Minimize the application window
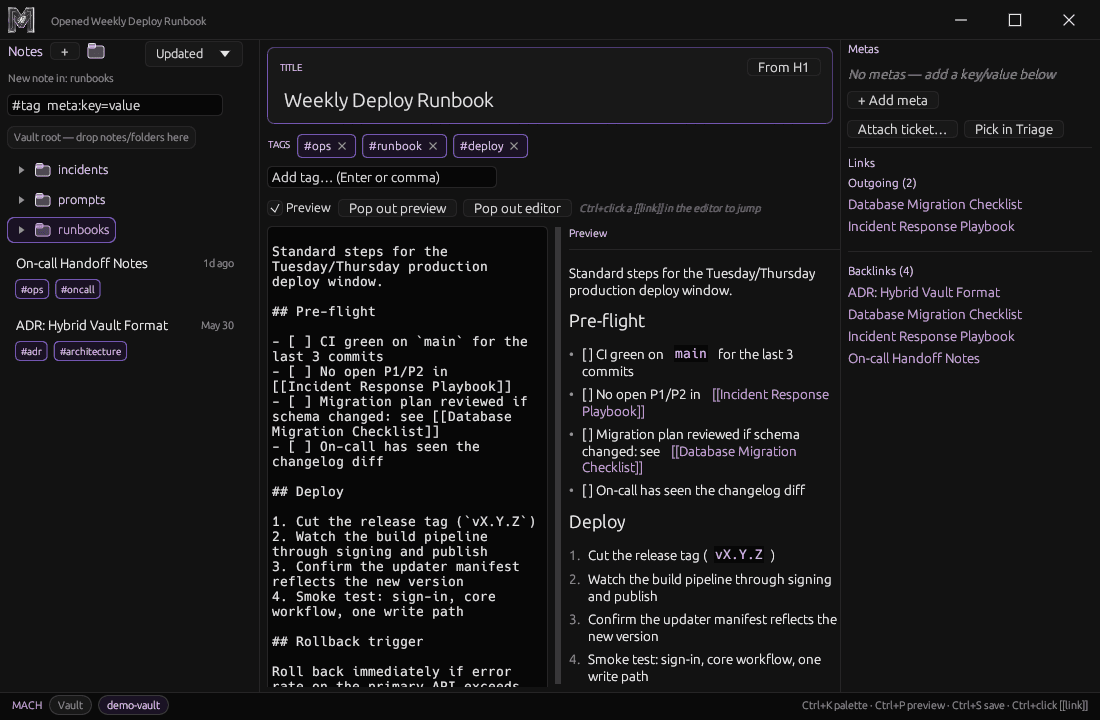Viewport: 1100px width, 720px height. click(x=961, y=20)
